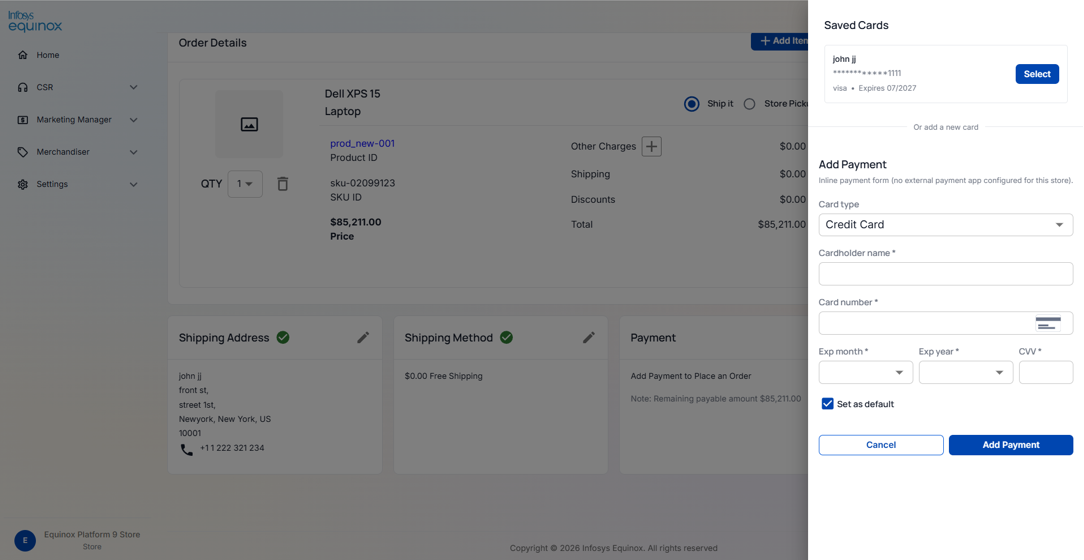Click the $0.00 Free Shipping text
This screenshot has height=560, width=1084.
click(x=444, y=376)
